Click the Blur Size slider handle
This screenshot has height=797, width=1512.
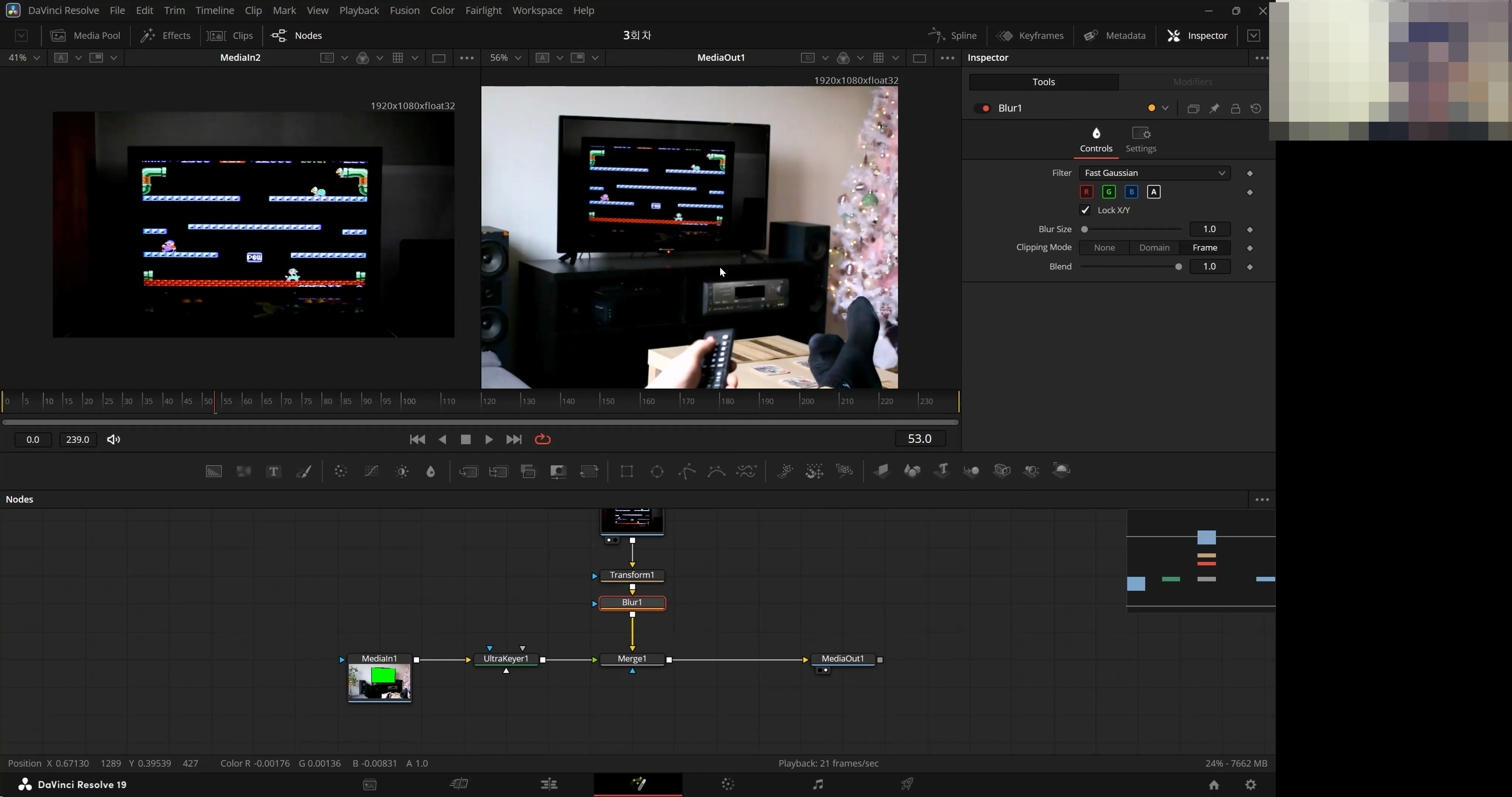point(1085,230)
